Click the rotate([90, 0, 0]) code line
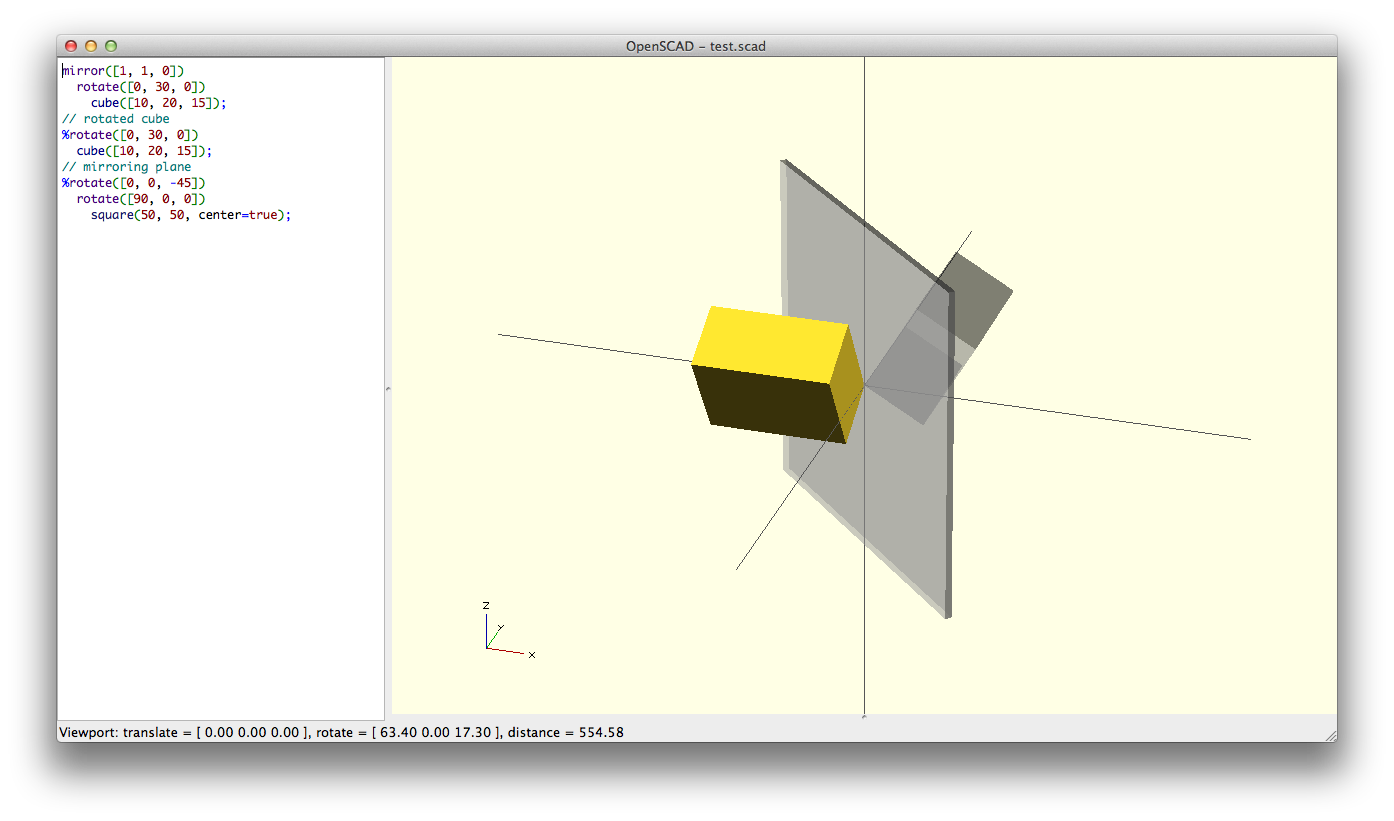The height and width of the screenshot is (821, 1394). point(141,199)
